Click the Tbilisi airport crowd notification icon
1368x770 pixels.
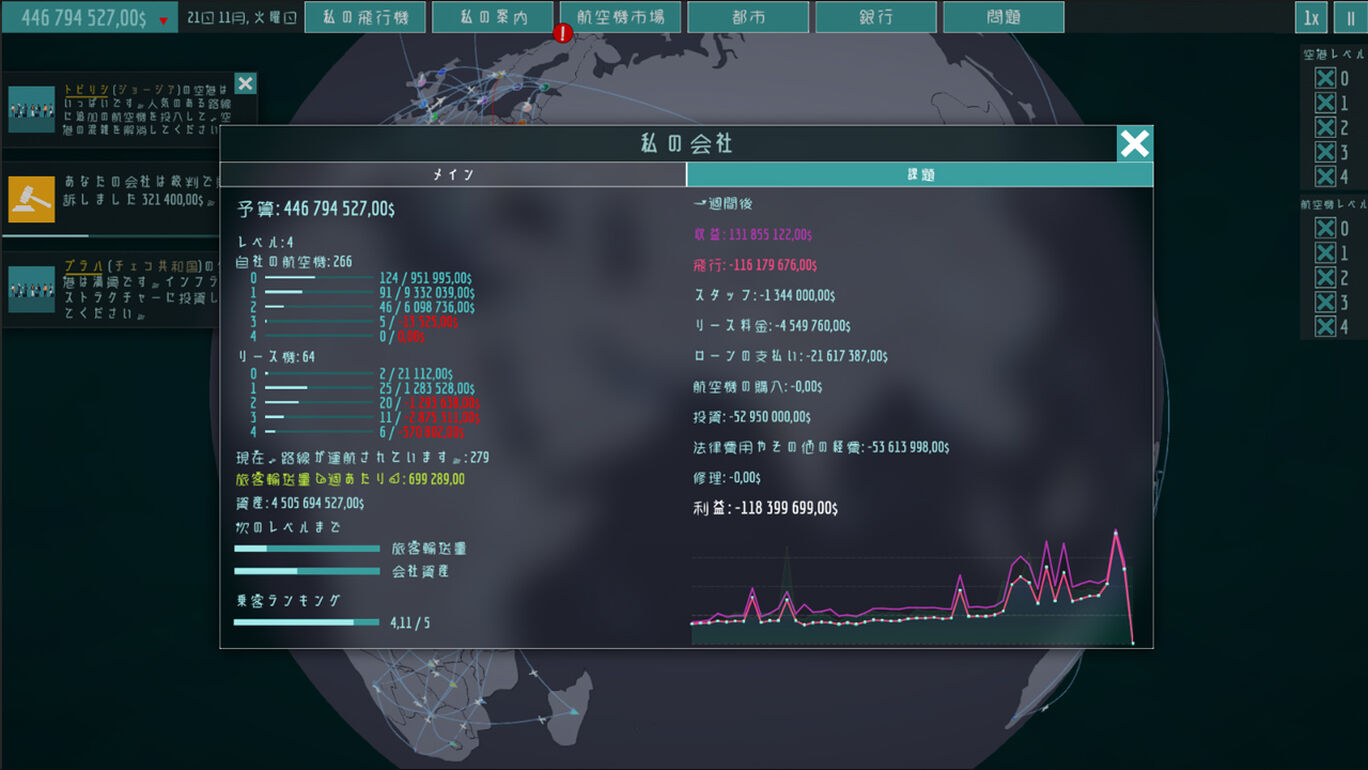31,109
